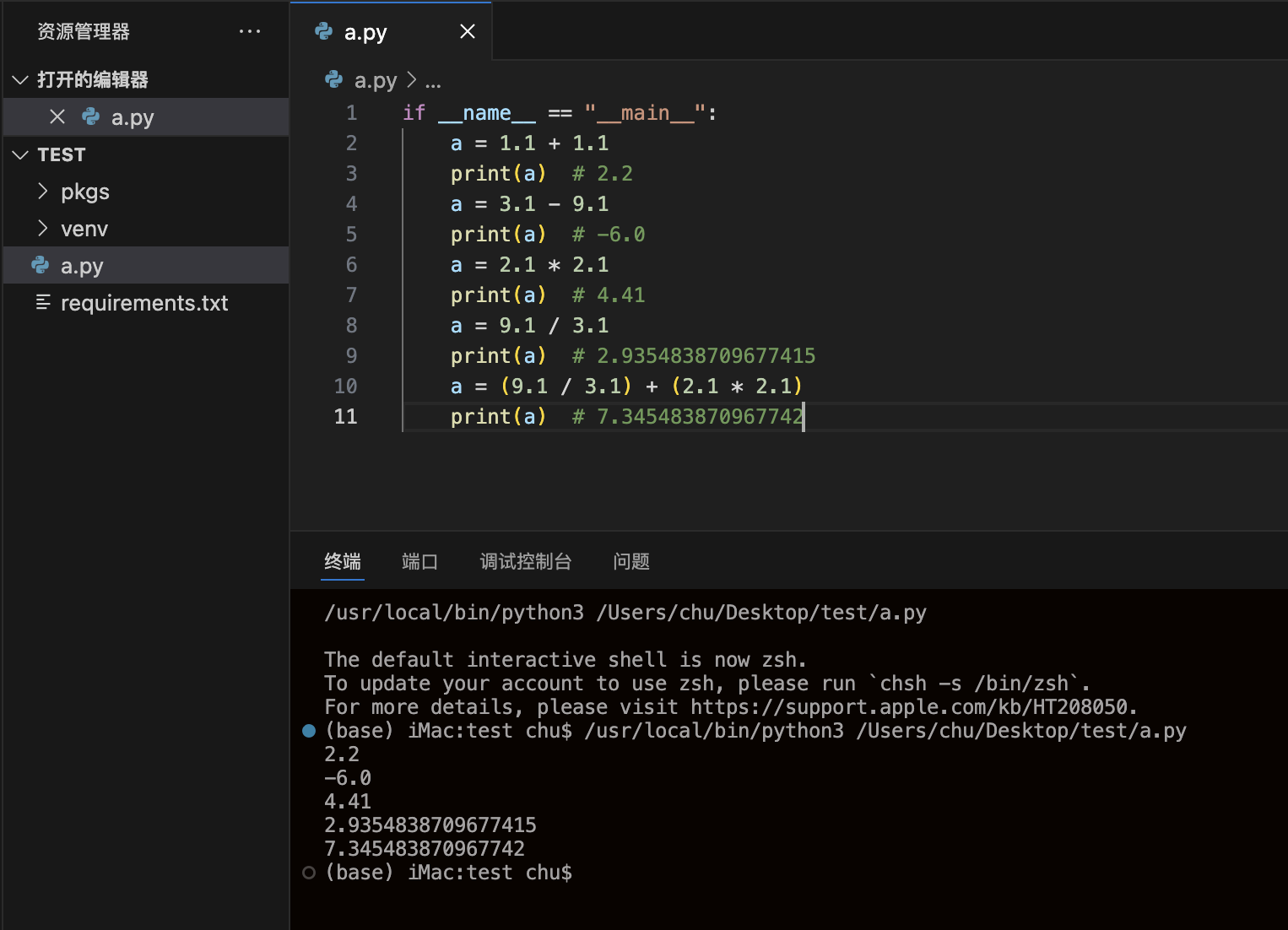1288x930 pixels.
Task: Click the Python icon in a.py tab
Action: coord(323,32)
